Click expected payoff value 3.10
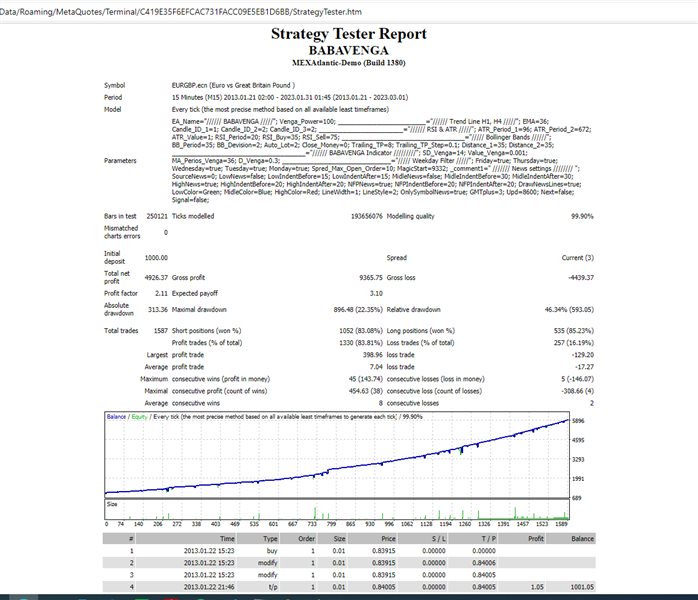Screen dimensions: 698x600 376,293
